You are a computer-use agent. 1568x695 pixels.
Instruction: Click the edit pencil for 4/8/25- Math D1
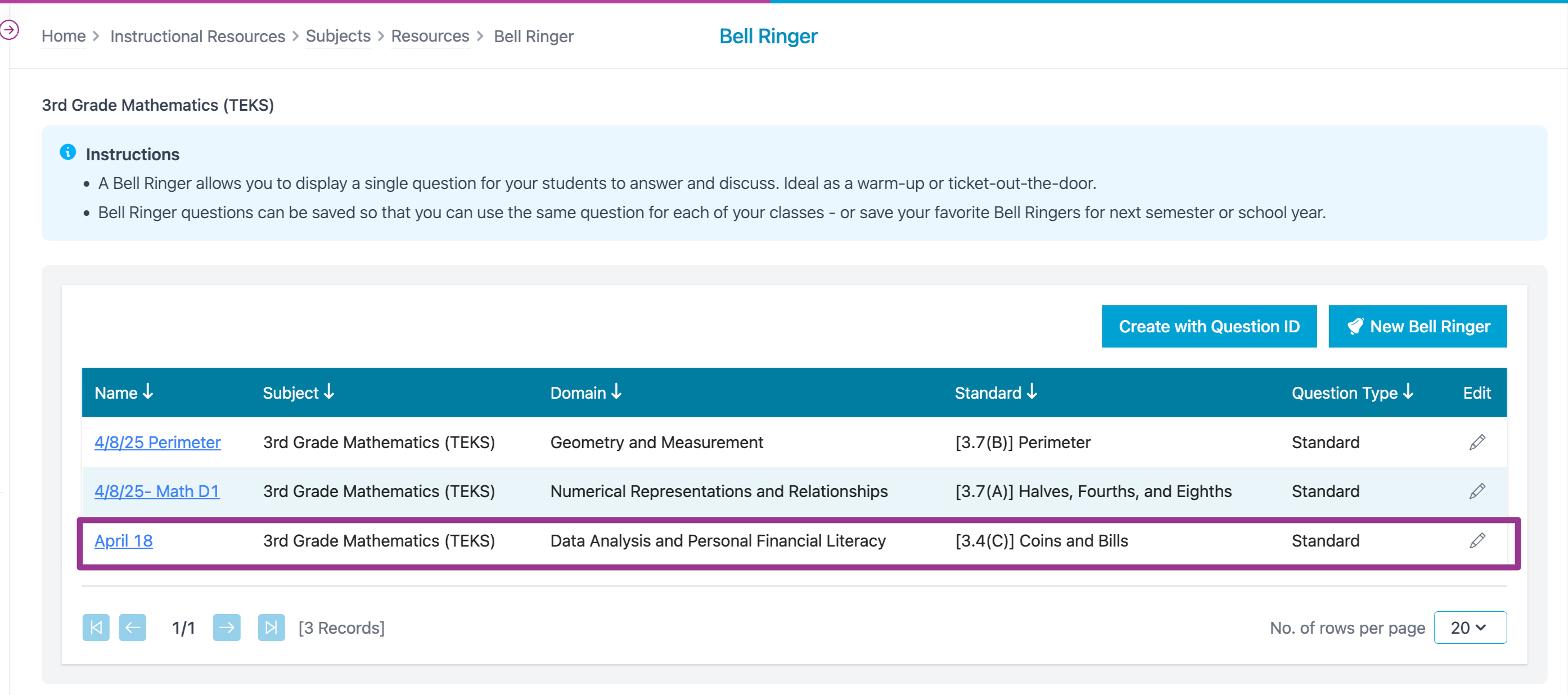click(1477, 491)
